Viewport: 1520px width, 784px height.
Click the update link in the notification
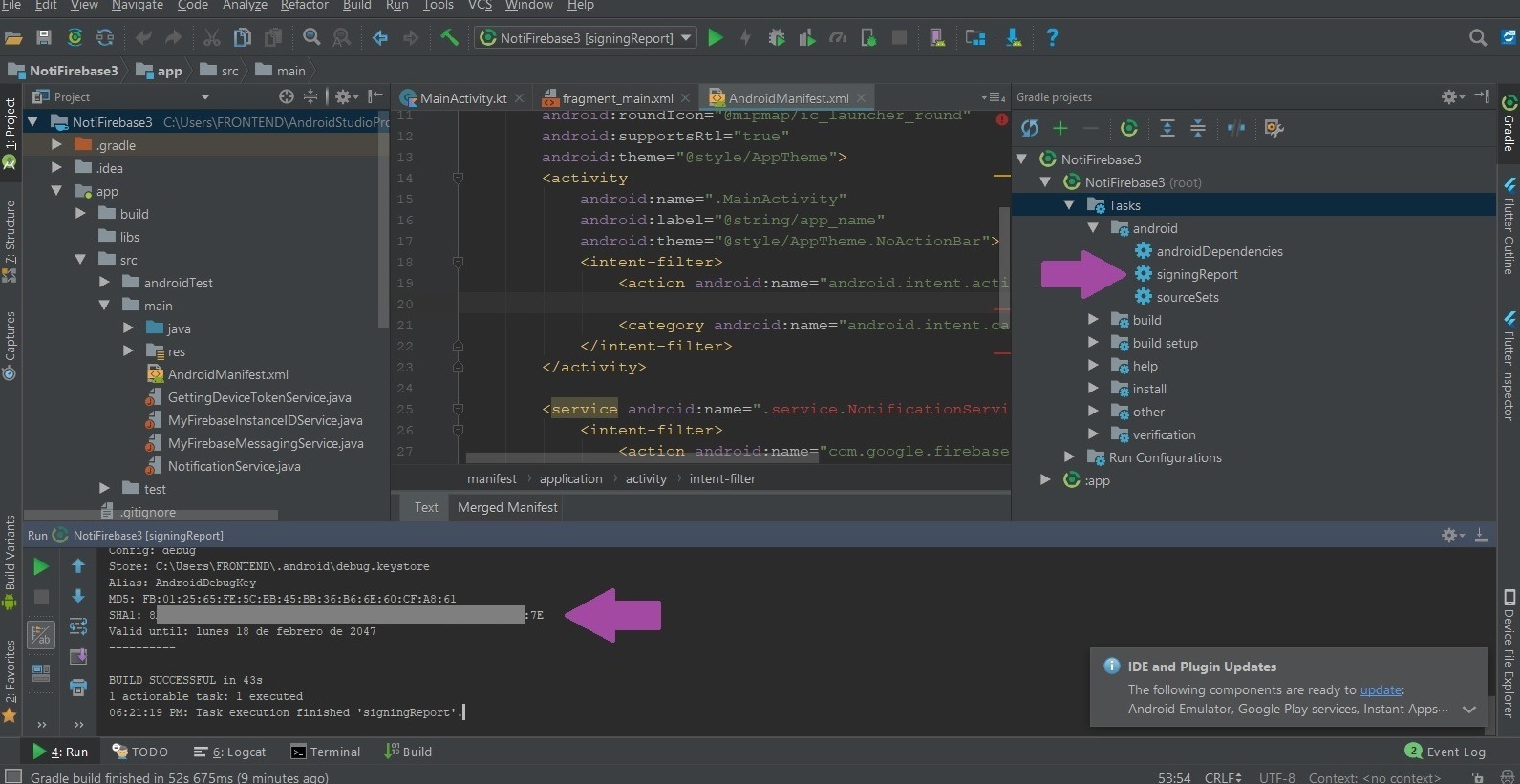coord(1381,689)
